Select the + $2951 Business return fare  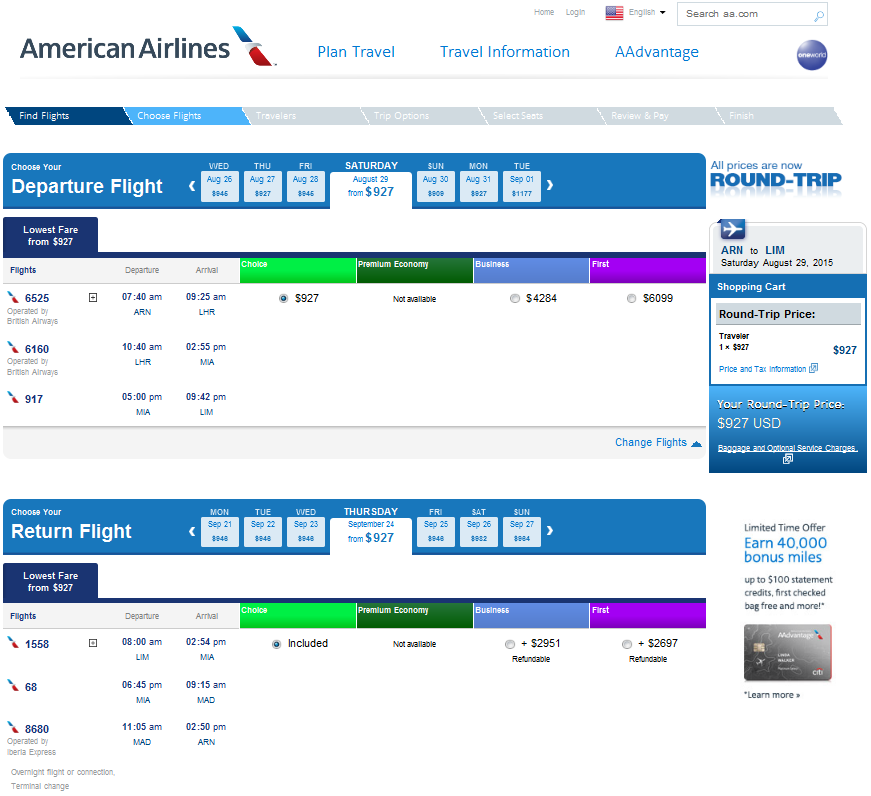click(x=510, y=644)
